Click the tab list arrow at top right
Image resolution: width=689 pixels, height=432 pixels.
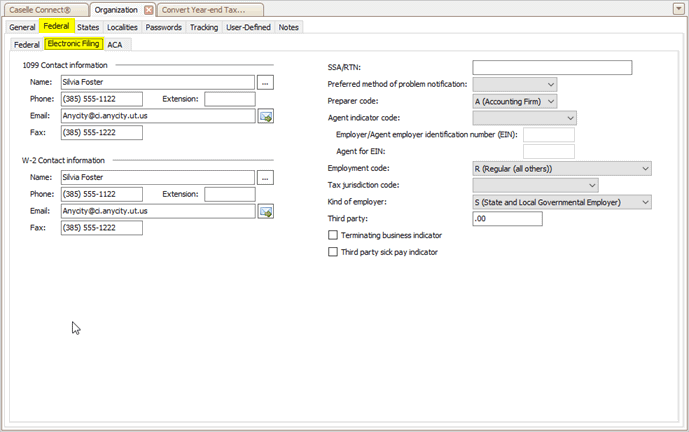(678, 9)
